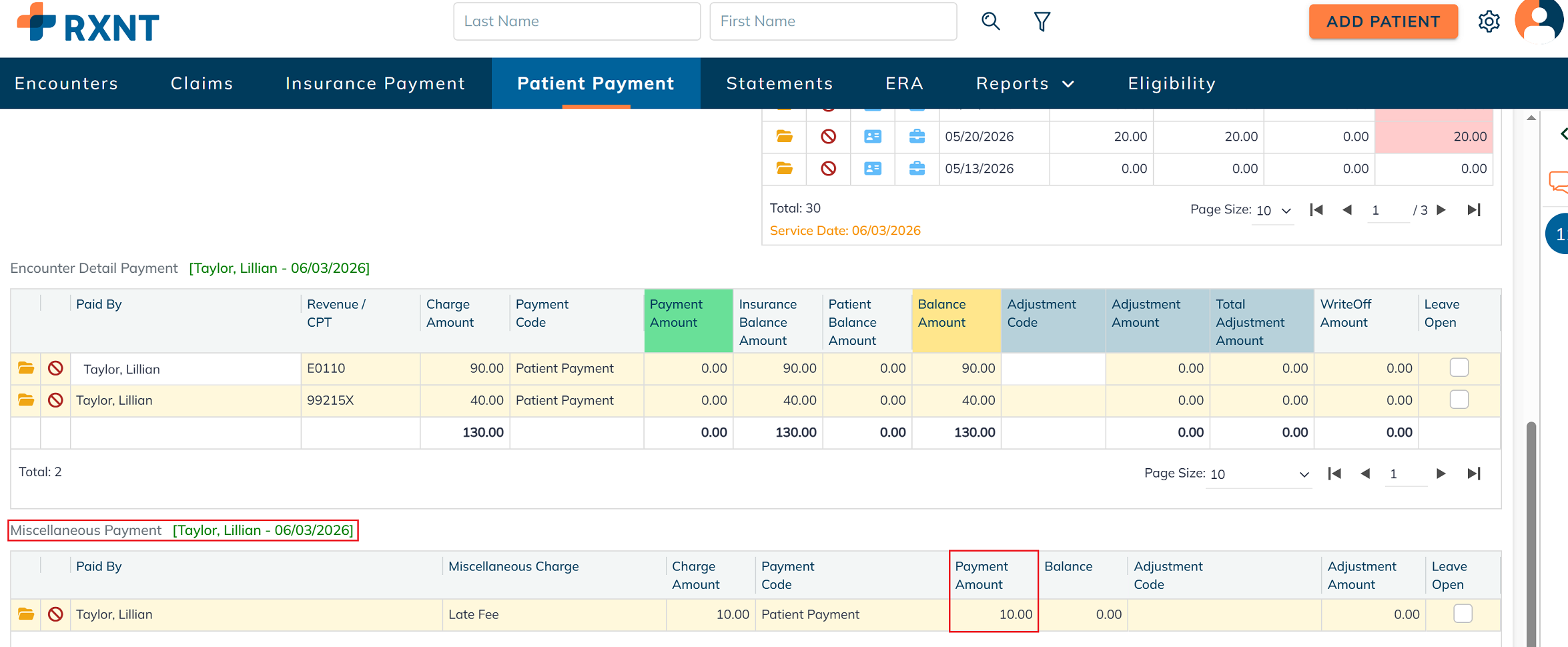
Task: Open folder icon for Late Fee row
Action: click(26, 614)
